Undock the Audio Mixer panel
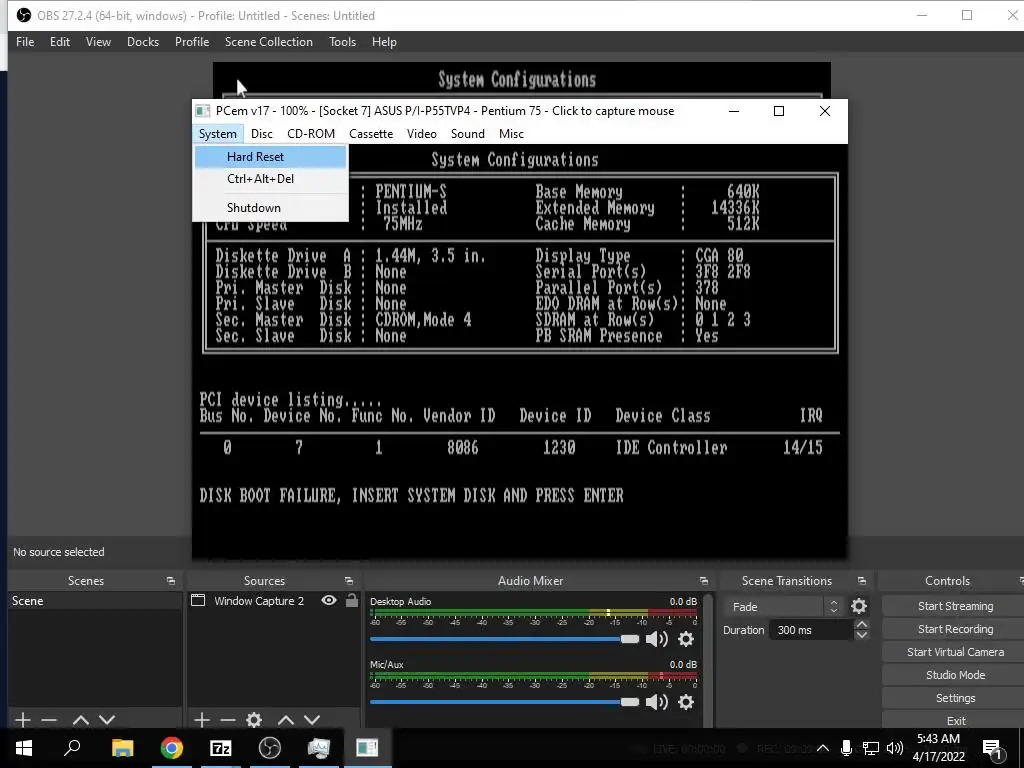1024x768 pixels. [703, 581]
